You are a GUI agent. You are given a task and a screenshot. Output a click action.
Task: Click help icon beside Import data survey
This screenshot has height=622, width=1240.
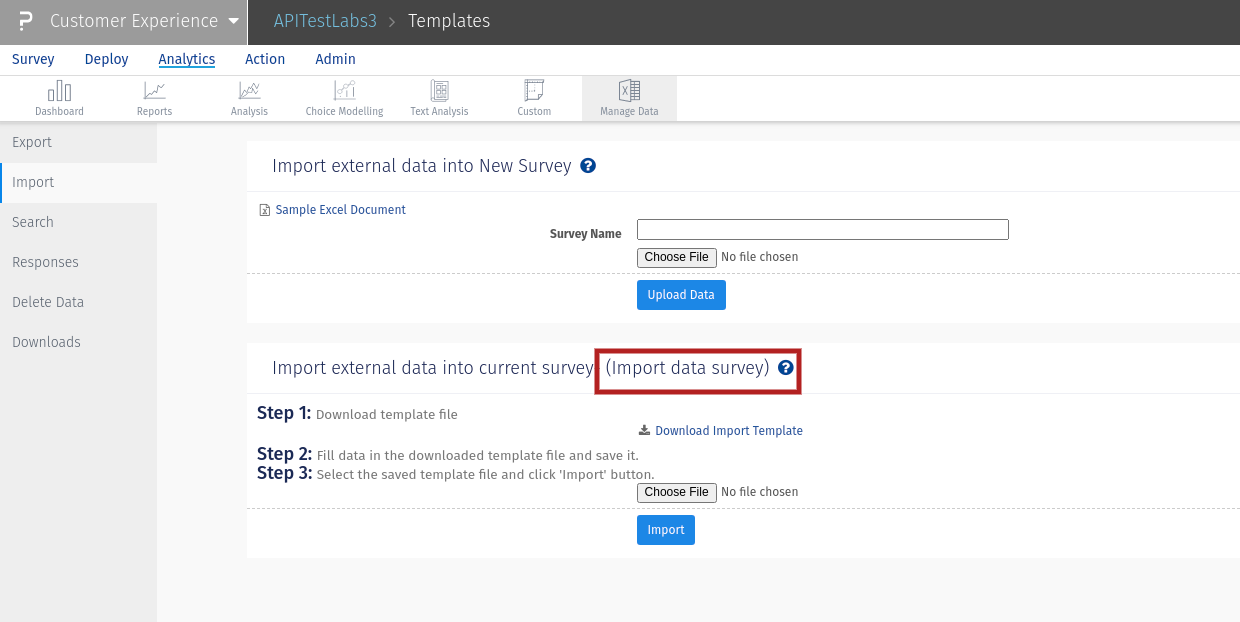tap(785, 368)
